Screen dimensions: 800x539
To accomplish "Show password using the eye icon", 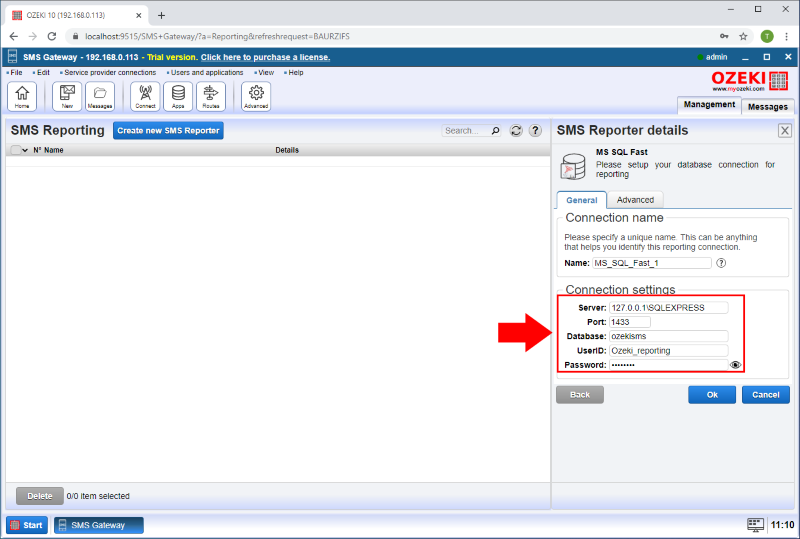I will [x=735, y=365].
